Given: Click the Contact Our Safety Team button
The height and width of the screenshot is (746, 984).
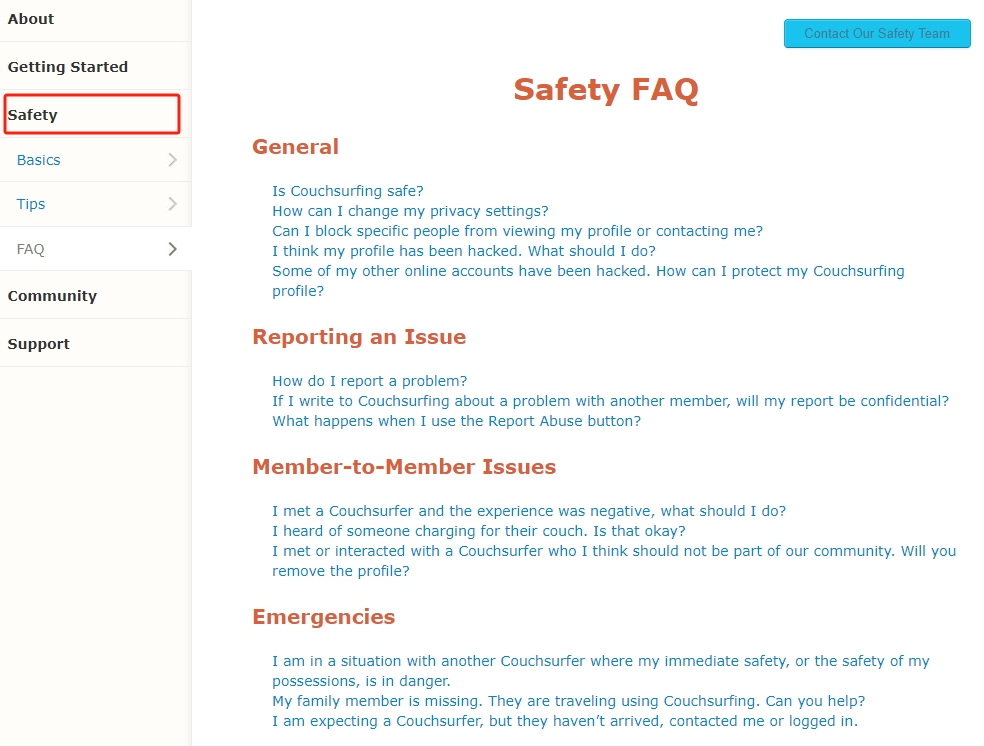Looking at the screenshot, I should point(877,33).
